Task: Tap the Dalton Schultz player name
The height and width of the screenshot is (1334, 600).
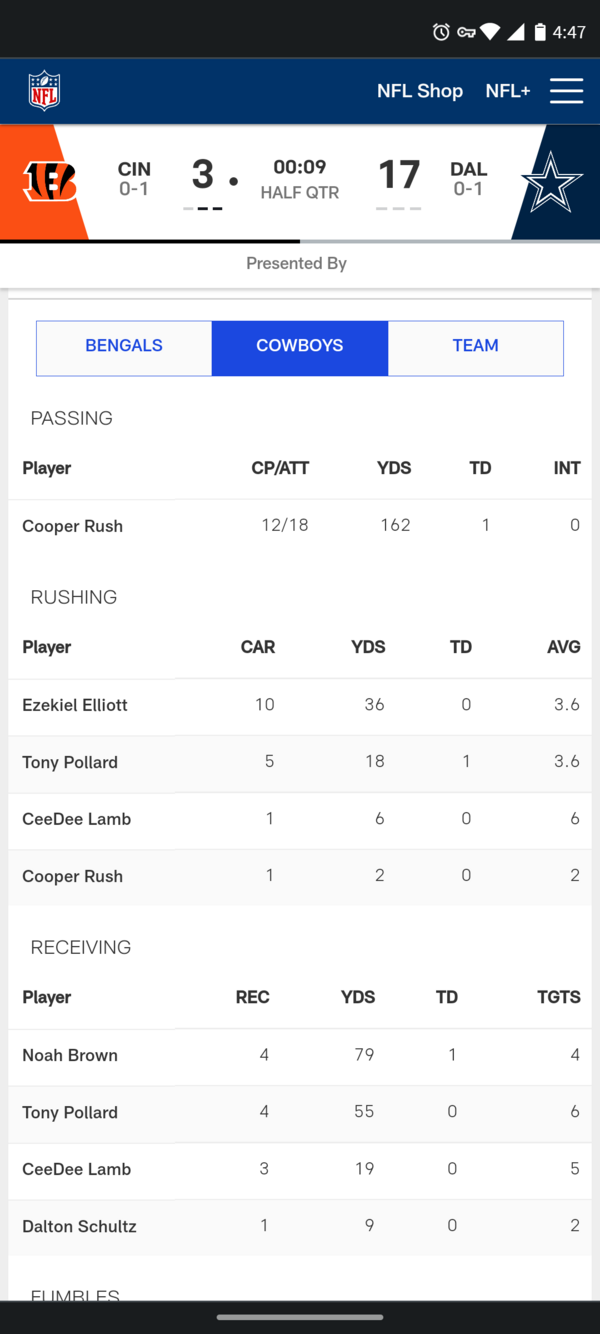Action: (79, 1226)
